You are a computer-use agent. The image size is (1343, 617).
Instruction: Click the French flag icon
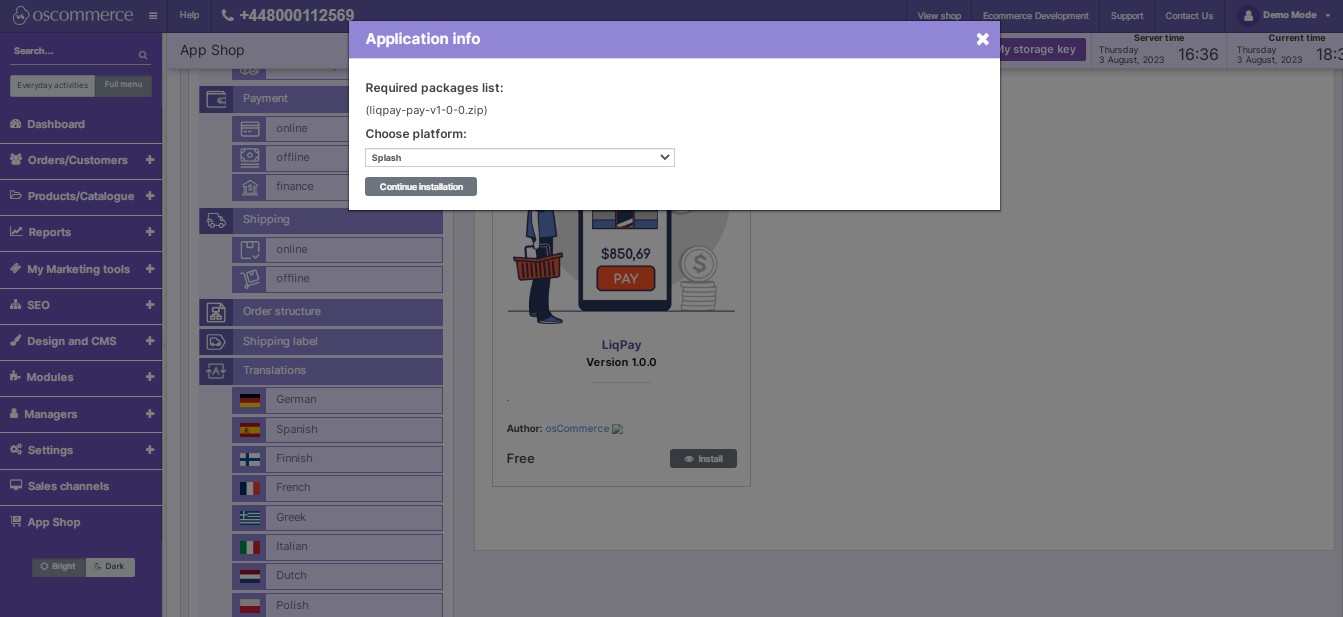[250, 488]
